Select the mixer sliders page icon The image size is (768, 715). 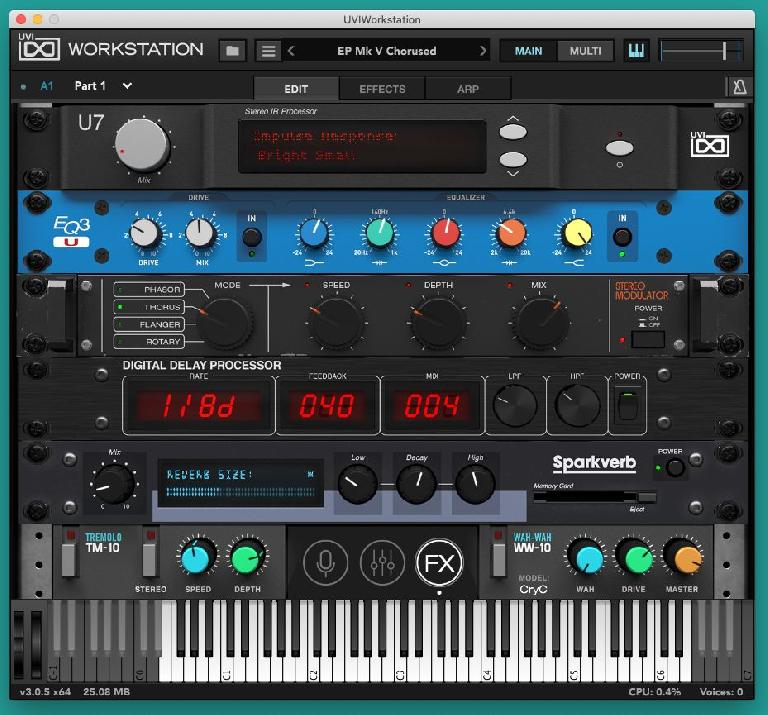coord(383,562)
